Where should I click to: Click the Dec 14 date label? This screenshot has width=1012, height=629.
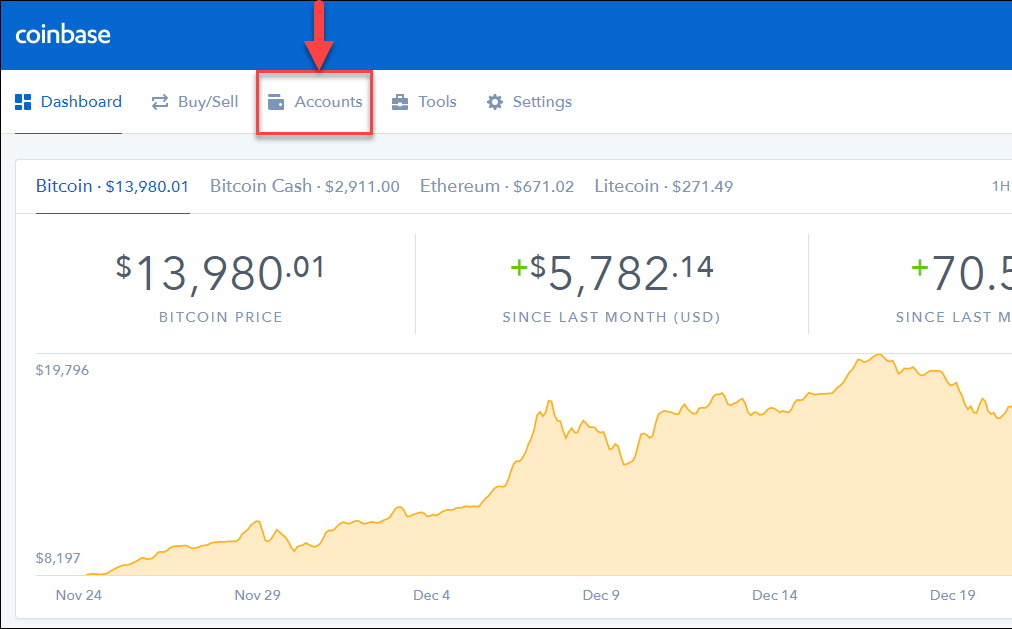(774, 595)
